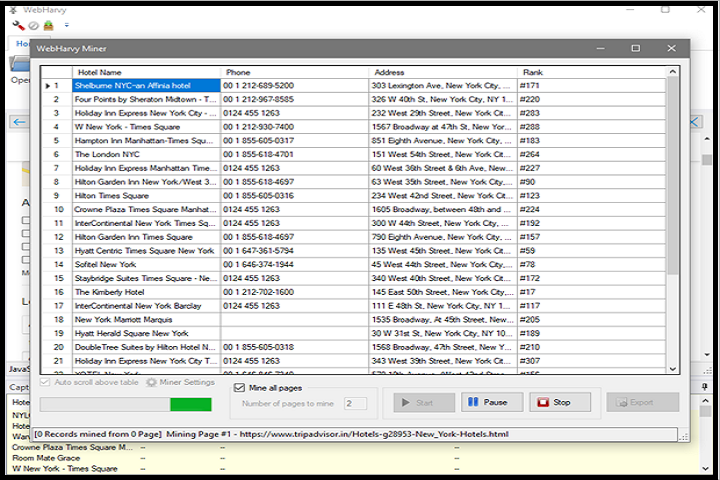The image size is (720, 480).
Task: Click the Phone column header
Action: pos(294,73)
